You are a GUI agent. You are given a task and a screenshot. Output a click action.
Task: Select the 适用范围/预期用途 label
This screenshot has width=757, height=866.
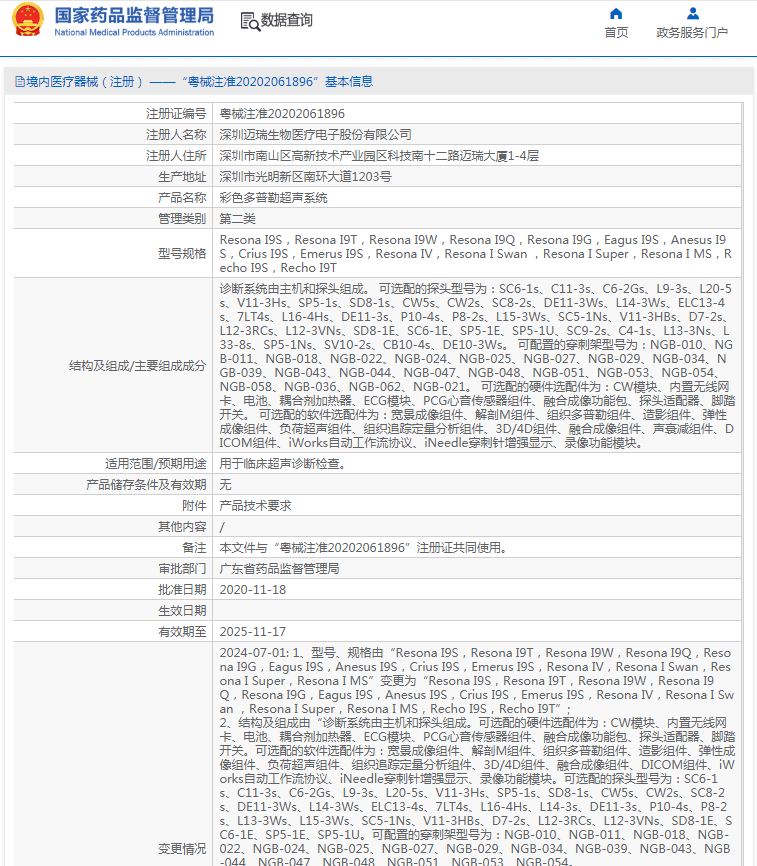coord(156,464)
